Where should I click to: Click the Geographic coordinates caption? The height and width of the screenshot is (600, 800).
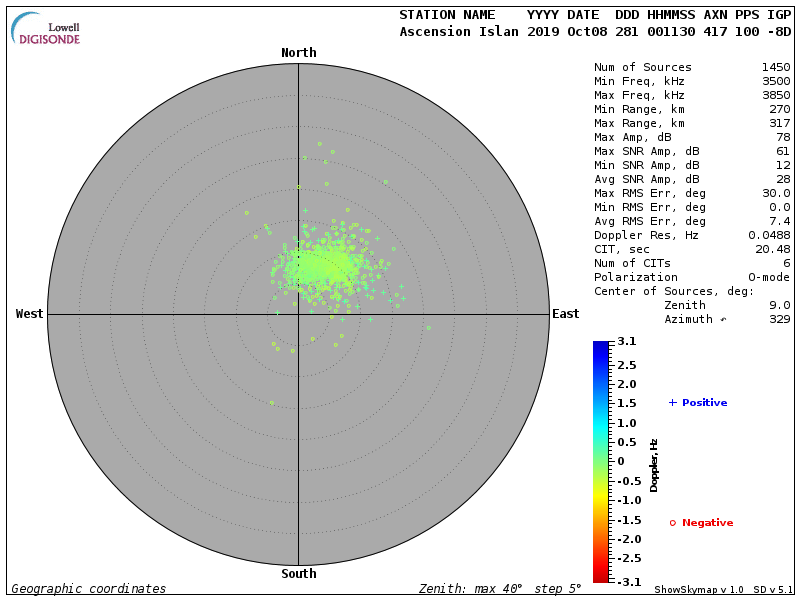coord(89,589)
